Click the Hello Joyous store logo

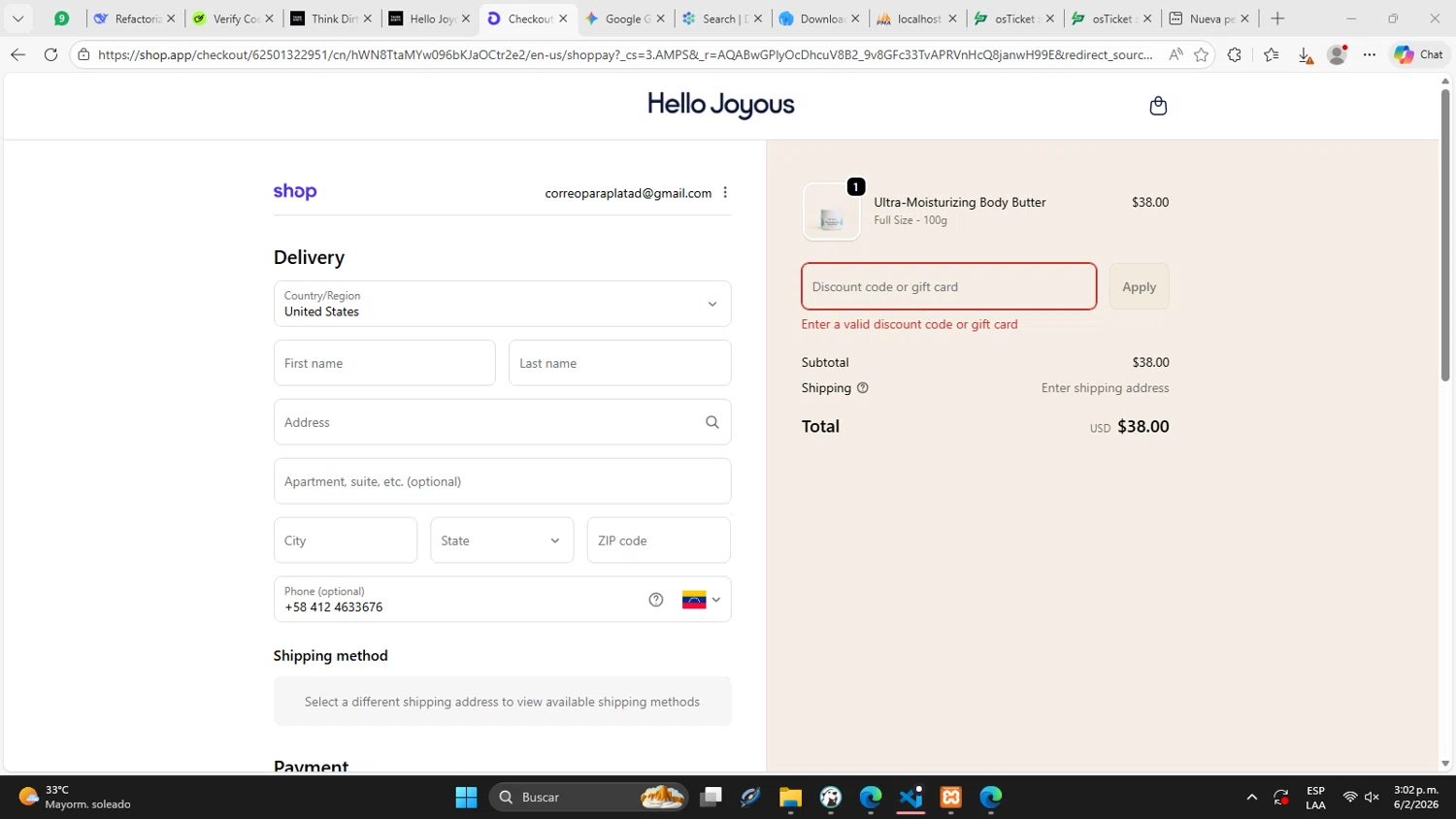point(721,105)
